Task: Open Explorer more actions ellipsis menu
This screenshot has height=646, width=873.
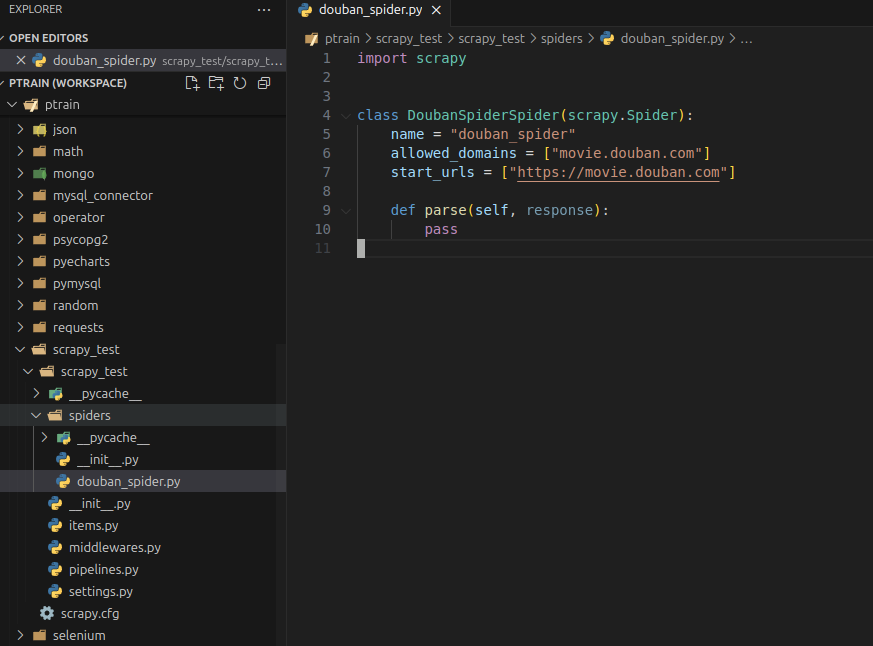Action: [264, 10]
